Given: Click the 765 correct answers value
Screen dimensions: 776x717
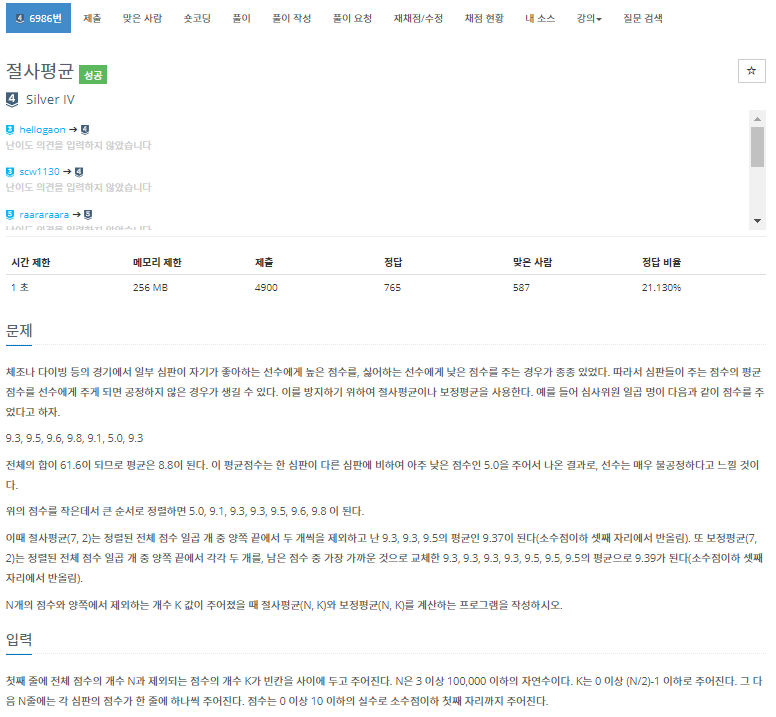Looking at the screenshot, I should [392, 287].
